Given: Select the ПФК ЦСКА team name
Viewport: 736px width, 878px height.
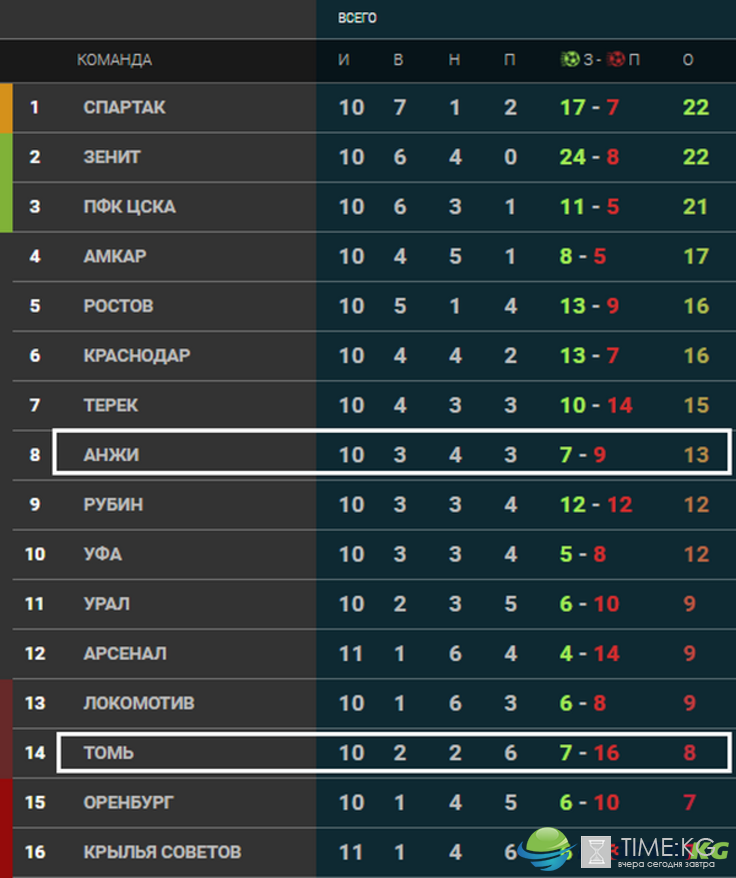Looking at the screenshot, I should [129, 207].
